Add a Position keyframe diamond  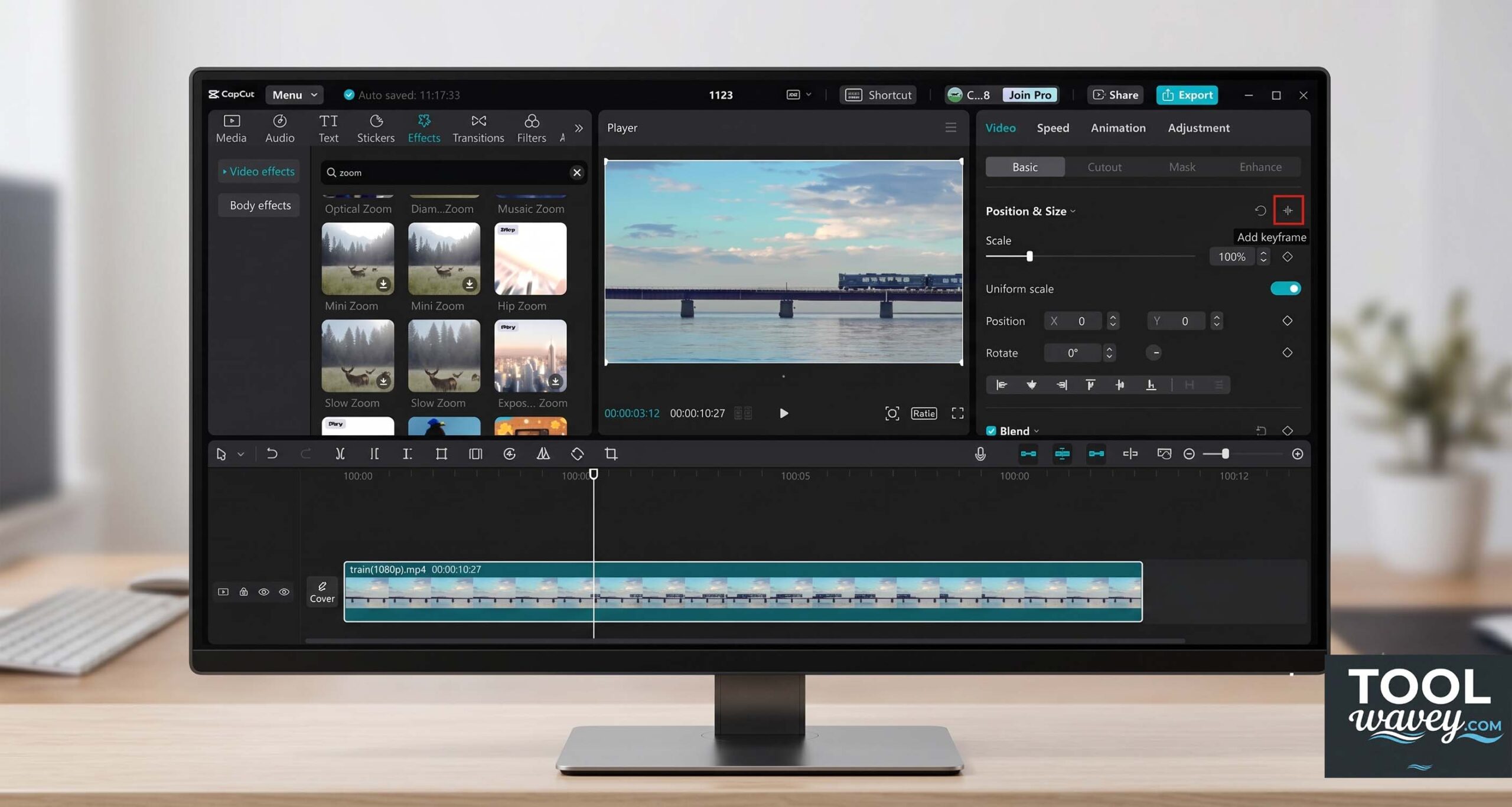click(x=1288, y=321)
